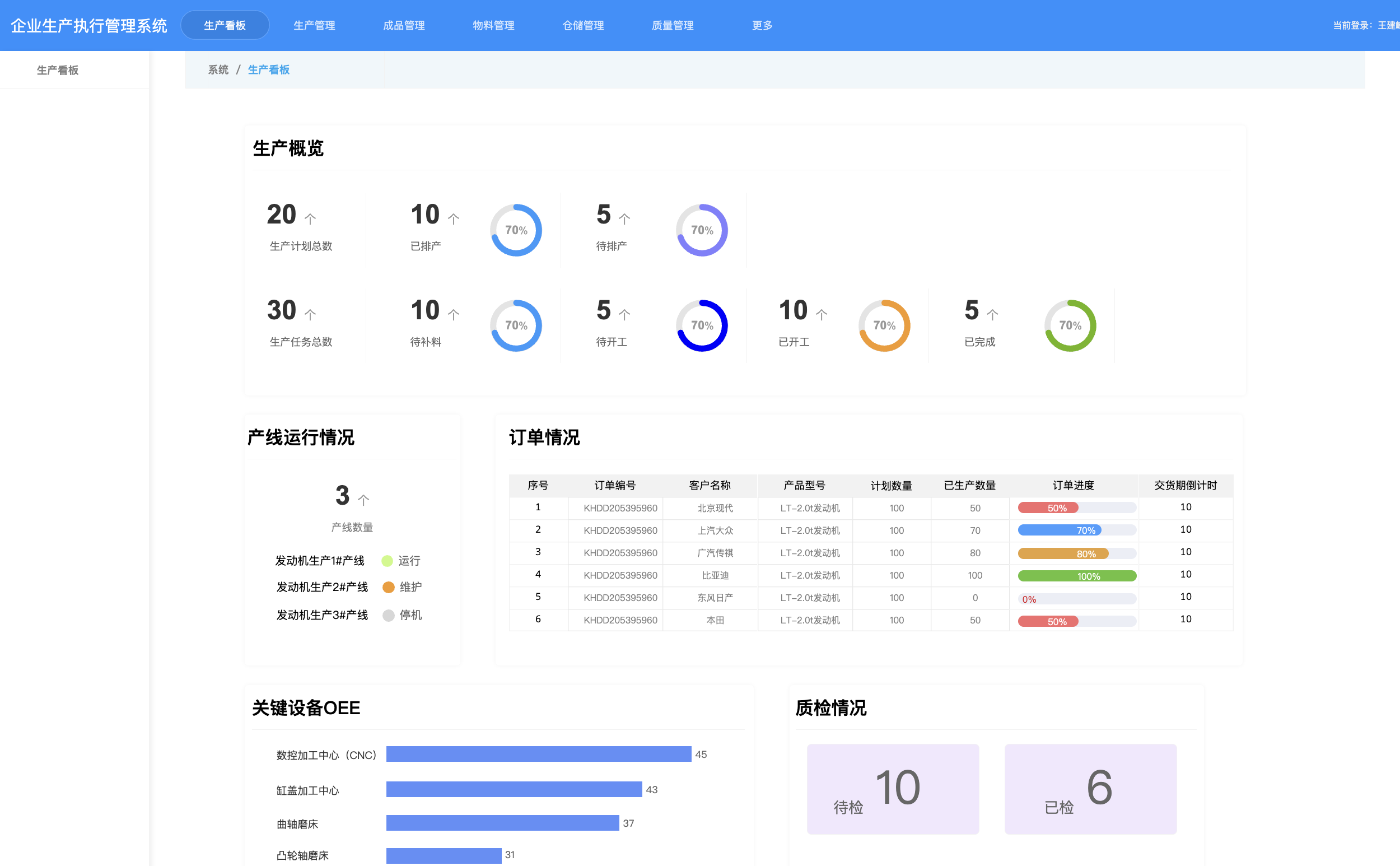Click the up arrow beside 产线数量 3

pos(363,500)
